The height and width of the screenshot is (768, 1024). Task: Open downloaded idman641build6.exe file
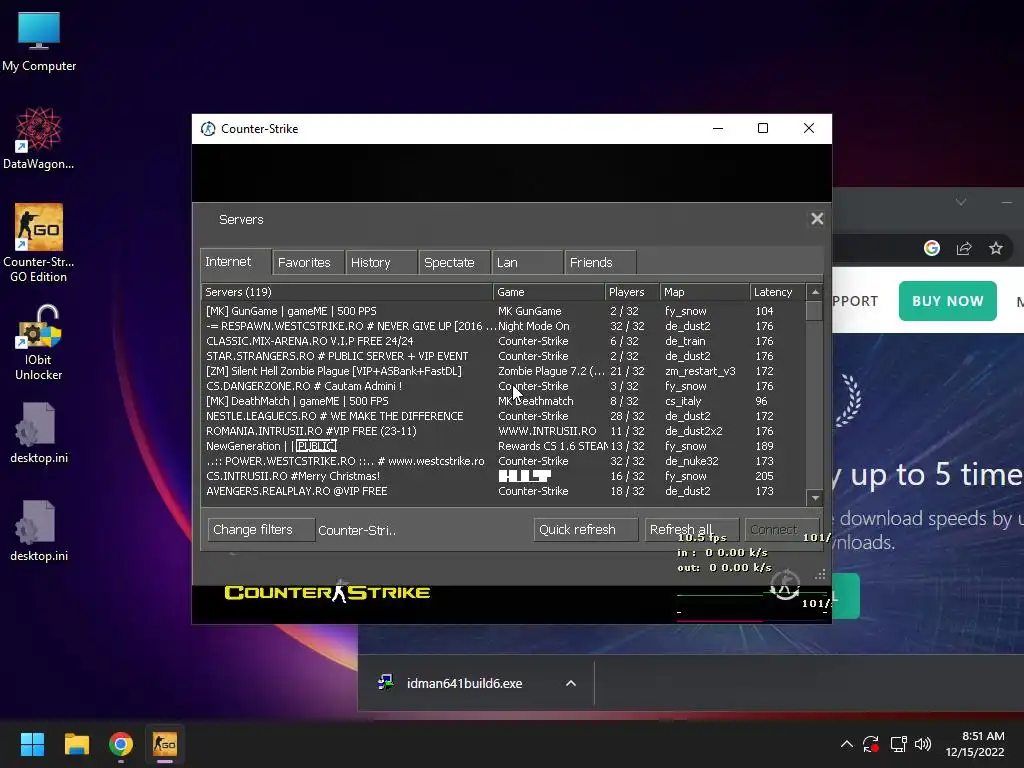tap(464, 683)
